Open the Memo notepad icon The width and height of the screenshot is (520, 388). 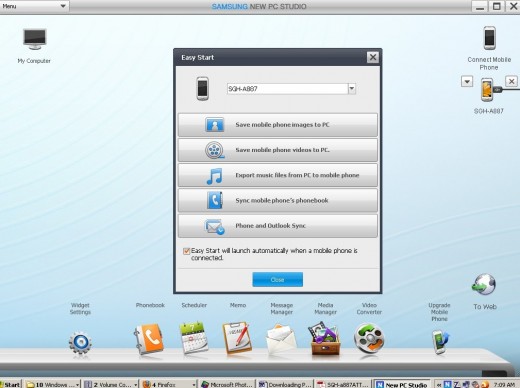point(237,337)
